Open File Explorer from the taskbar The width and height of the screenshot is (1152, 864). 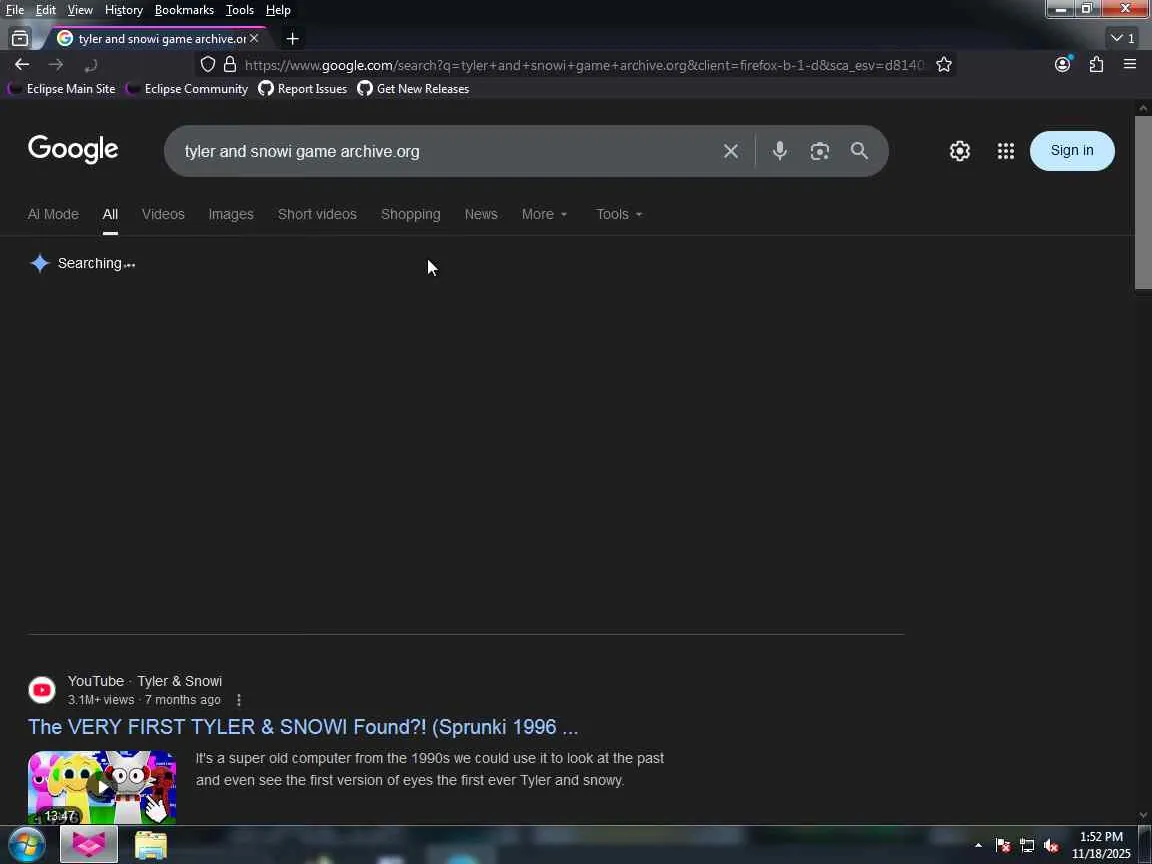[x=151, y=845]
